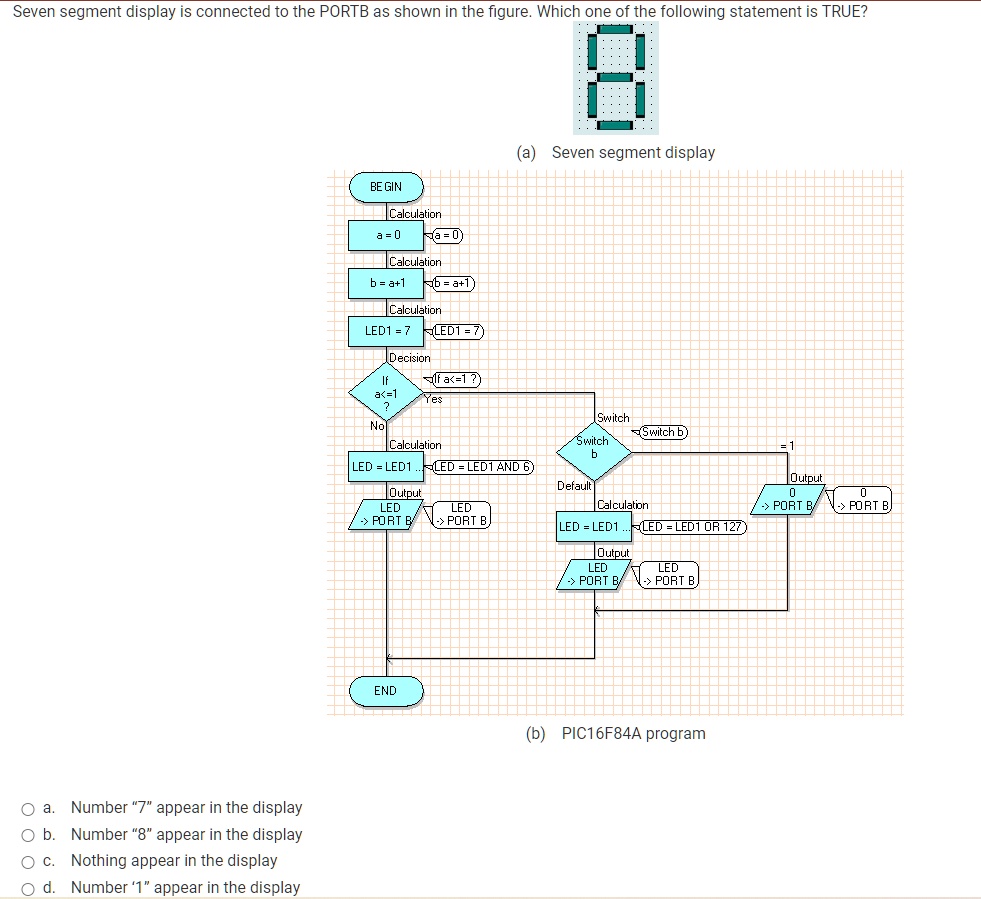Image resolution: width=981 pixels, height=899 pixels.
Task: Select the "b = a+1" calculation block
Action: [x=386, y=283]
